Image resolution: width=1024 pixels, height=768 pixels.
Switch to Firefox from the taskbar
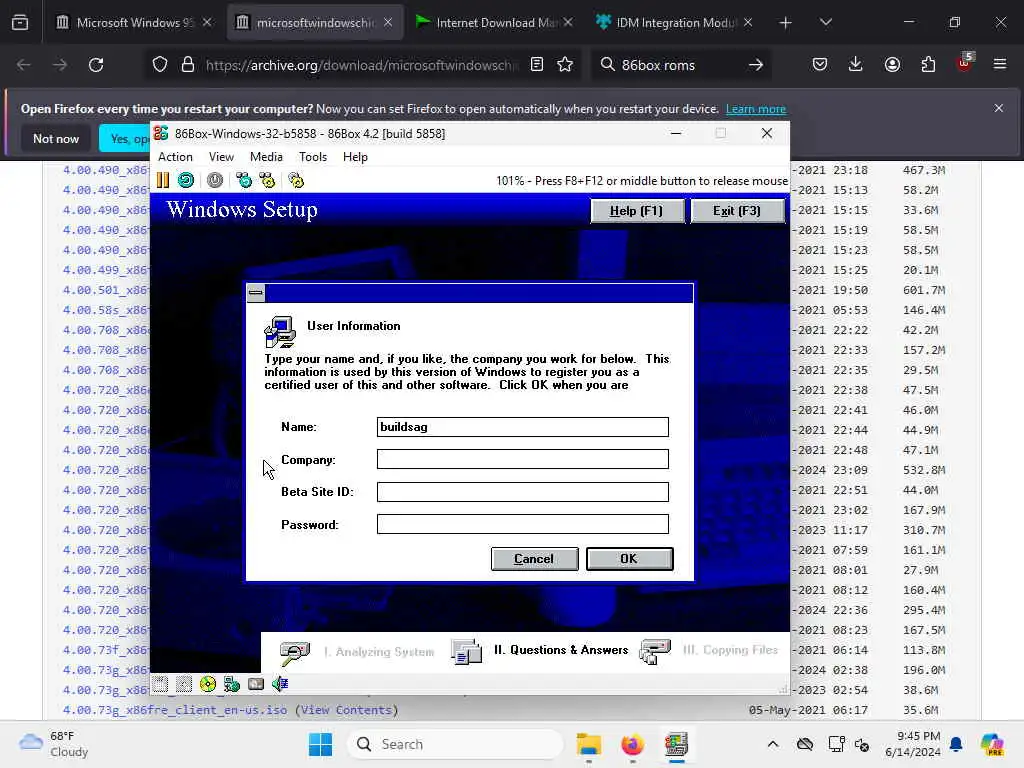(632, 744)
